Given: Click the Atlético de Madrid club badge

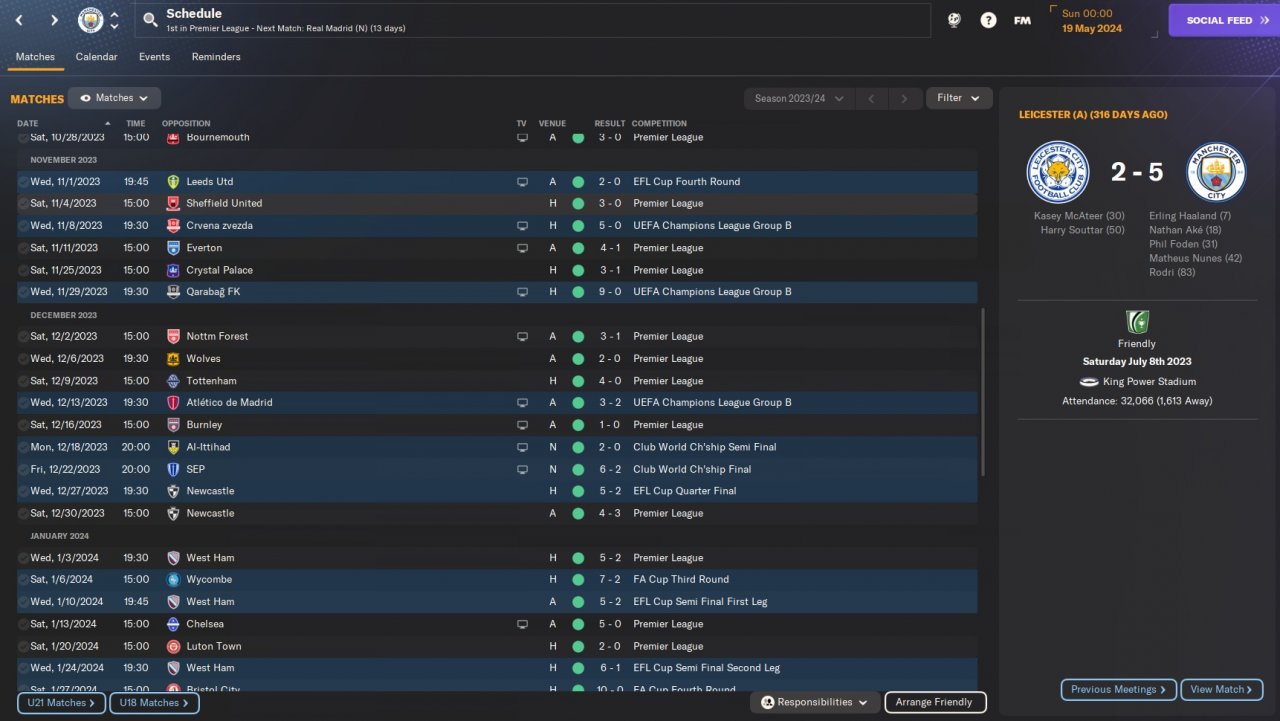Looking at the screenshot, I should pos(173,403).
